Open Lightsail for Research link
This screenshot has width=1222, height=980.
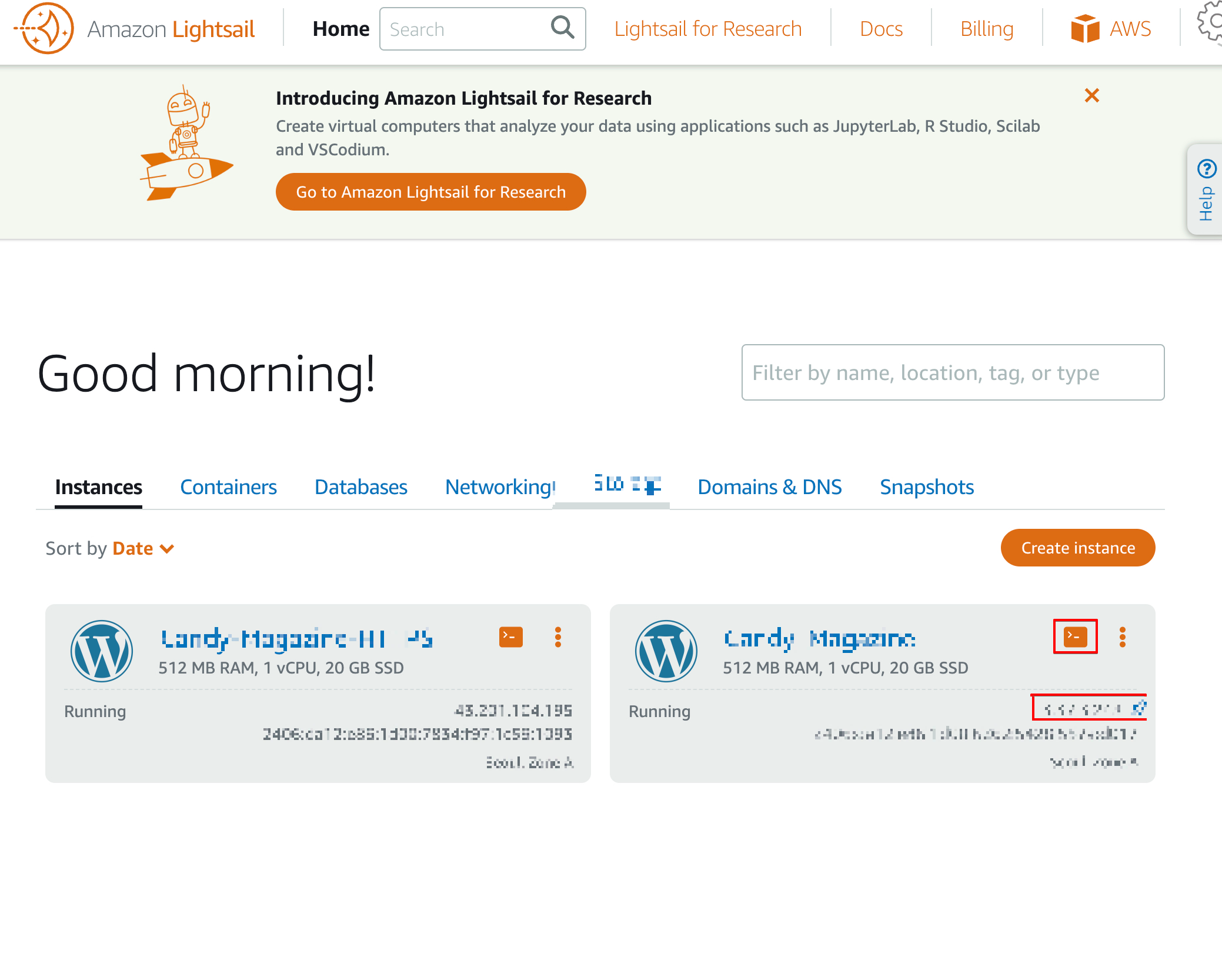click(x=708, y=29)
